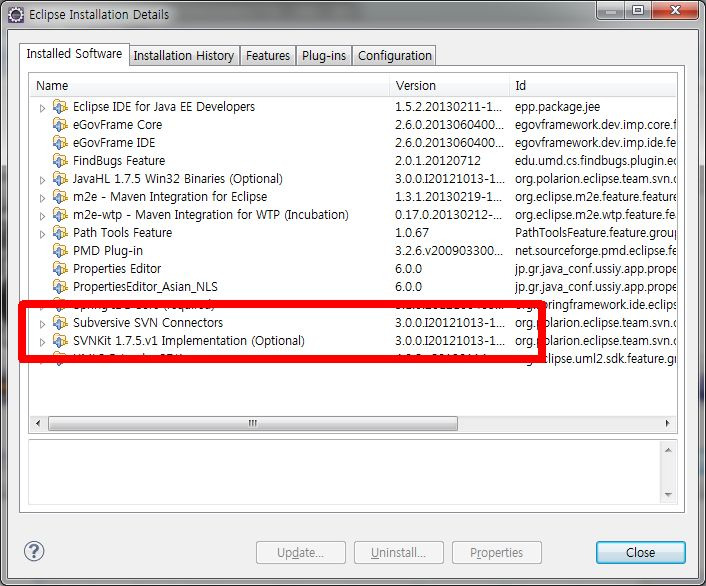Click the details pane scroll down arrow

point(668,495)
